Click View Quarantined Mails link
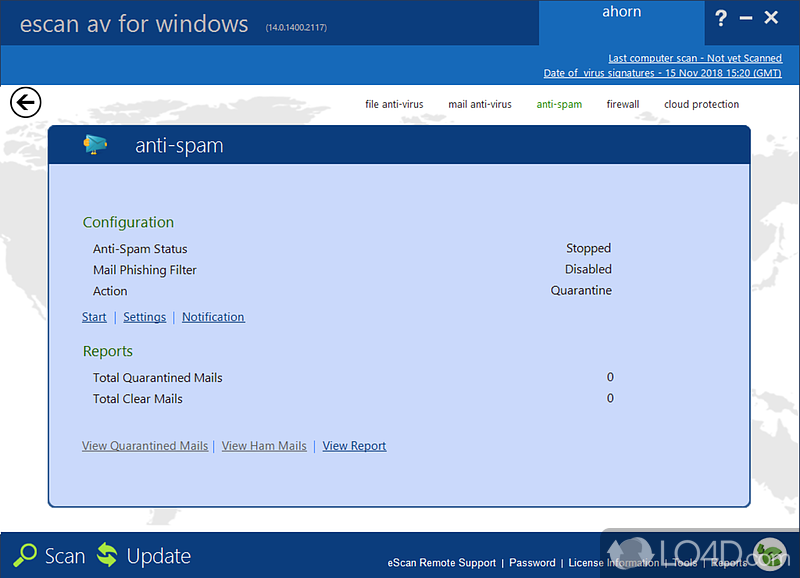800x578 pixels. pos(145,446)
